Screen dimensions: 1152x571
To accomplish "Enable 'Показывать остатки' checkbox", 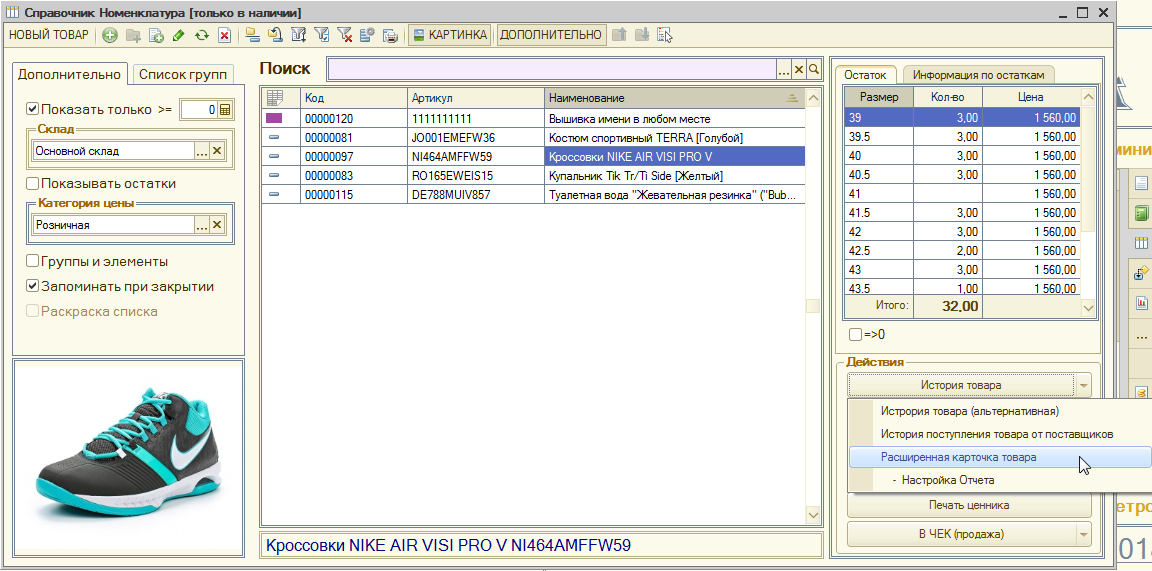I will click(x=32, y=184).
